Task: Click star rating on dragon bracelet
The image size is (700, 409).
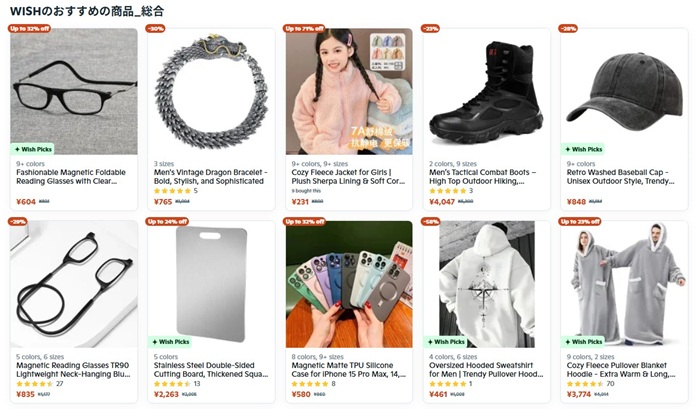Action: coord(172,191)
